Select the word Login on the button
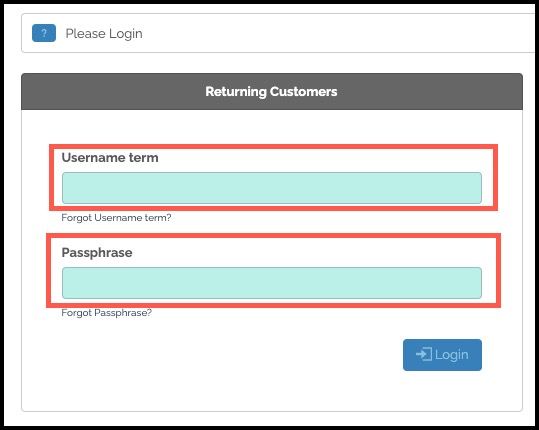Viewport: 539px width, 430px height. point(452,355)
